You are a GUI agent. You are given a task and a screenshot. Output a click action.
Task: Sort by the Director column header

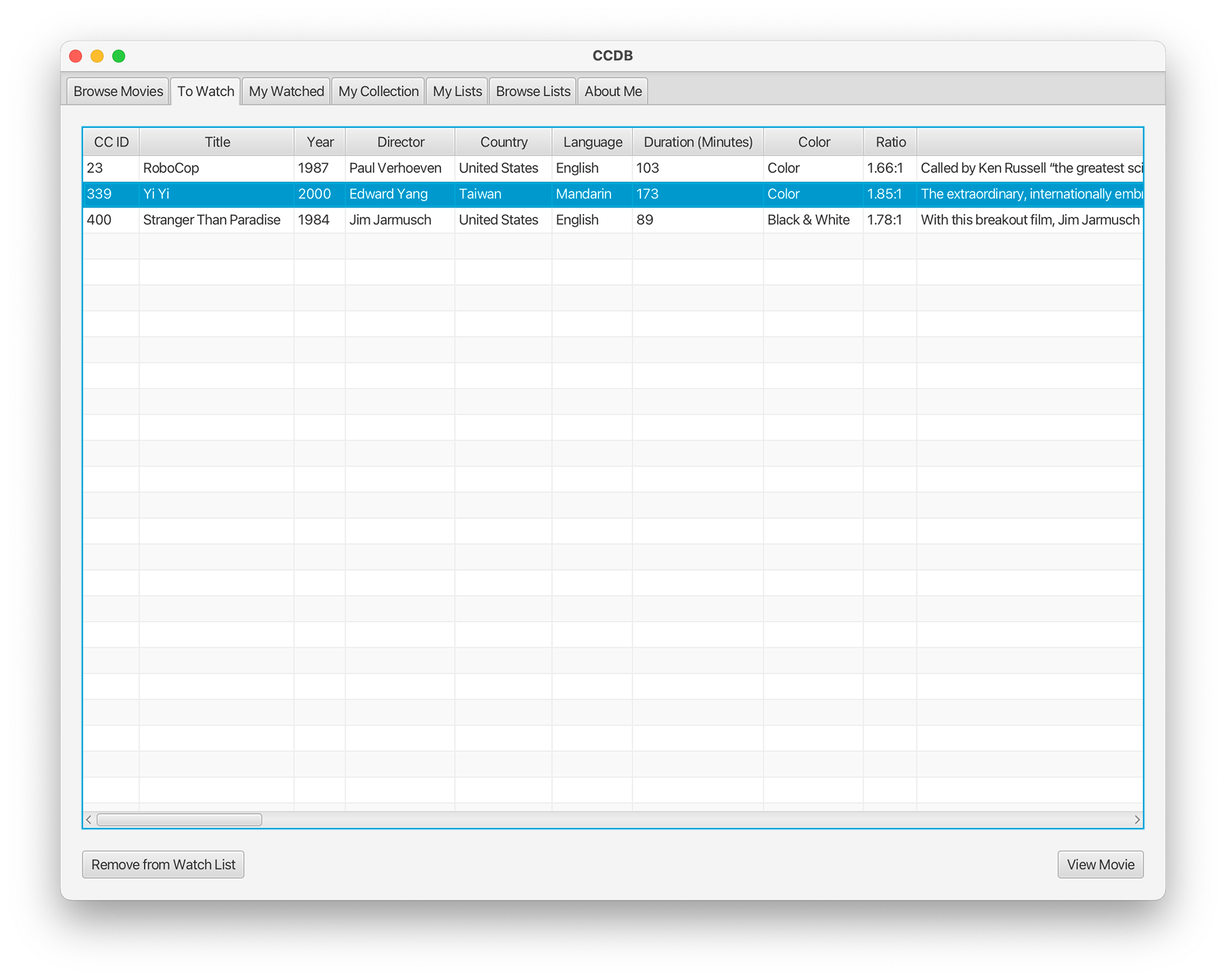click(400, 142)
